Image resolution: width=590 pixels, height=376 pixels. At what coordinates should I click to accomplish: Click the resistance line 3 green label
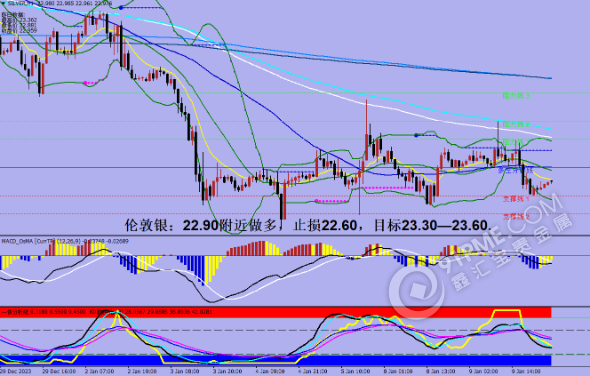516,96
